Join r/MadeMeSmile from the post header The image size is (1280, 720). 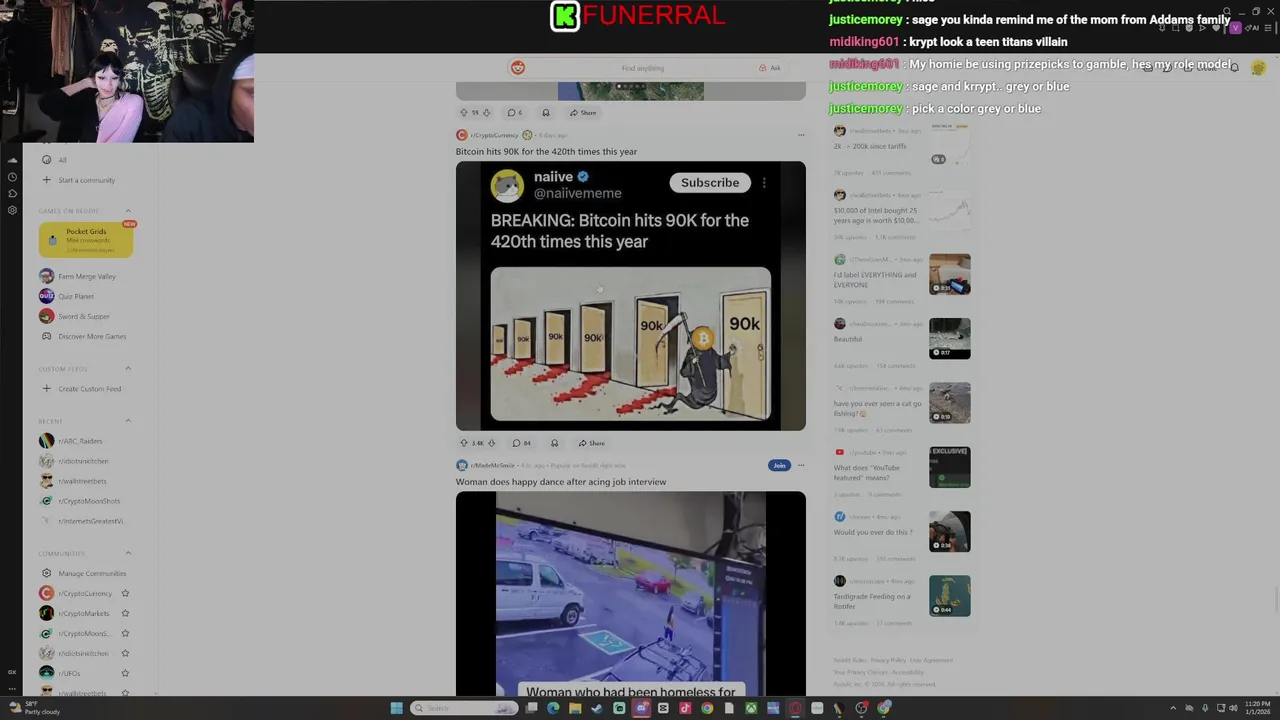(x=779, y=465)
